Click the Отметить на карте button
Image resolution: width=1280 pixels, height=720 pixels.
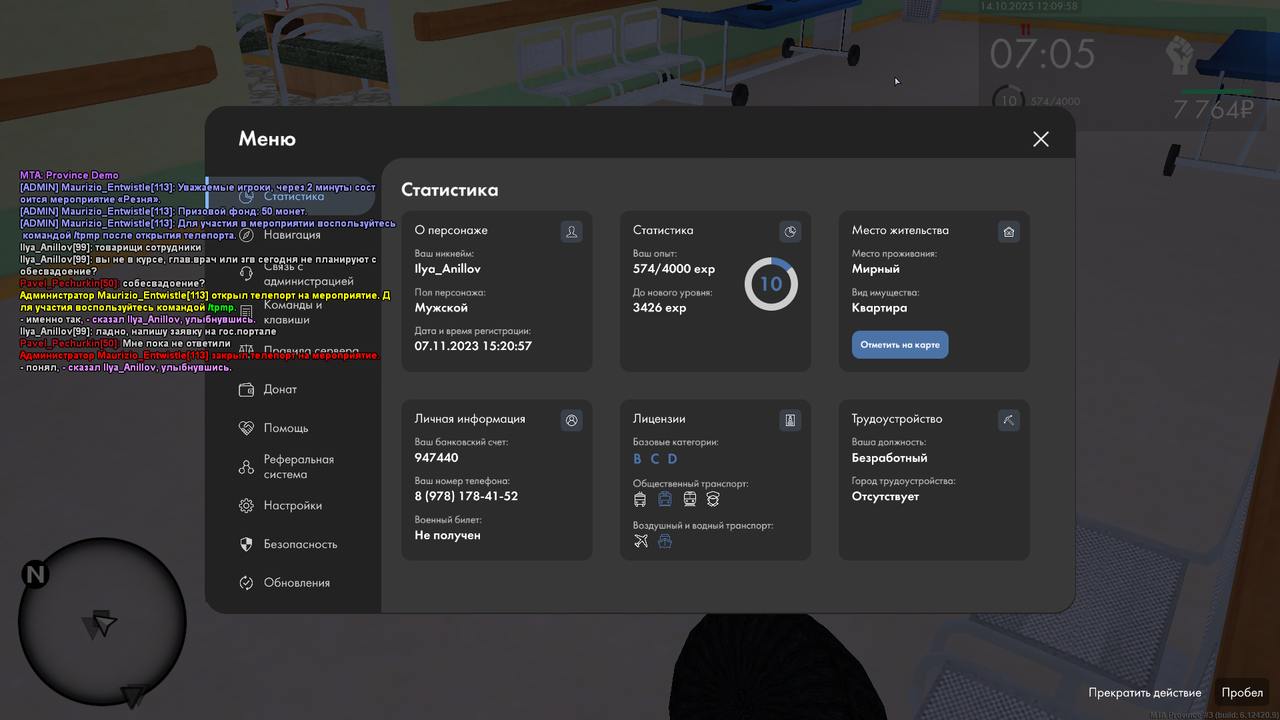pyautogui.click(x=900, y=345)
